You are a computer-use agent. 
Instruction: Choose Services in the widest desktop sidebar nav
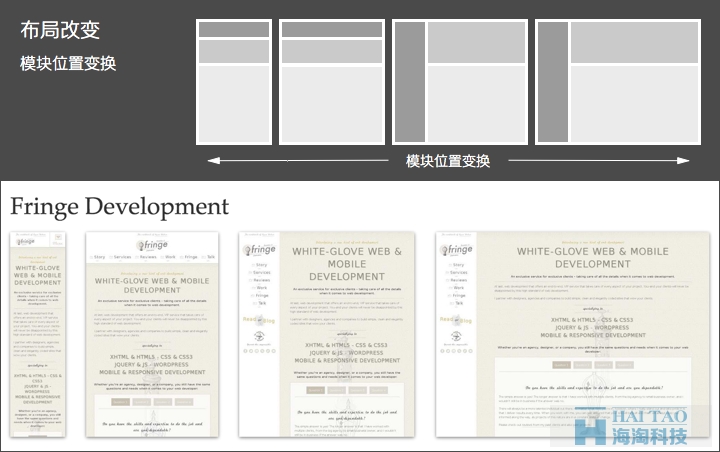(457, 273)
